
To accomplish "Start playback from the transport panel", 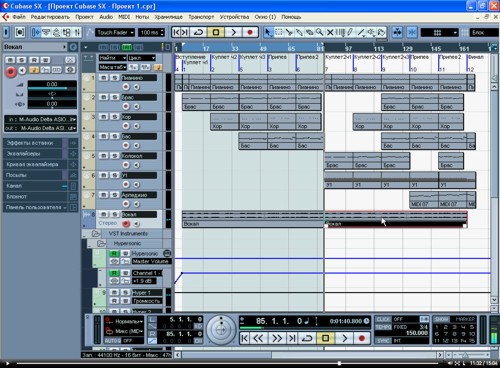I will [344, 338].
